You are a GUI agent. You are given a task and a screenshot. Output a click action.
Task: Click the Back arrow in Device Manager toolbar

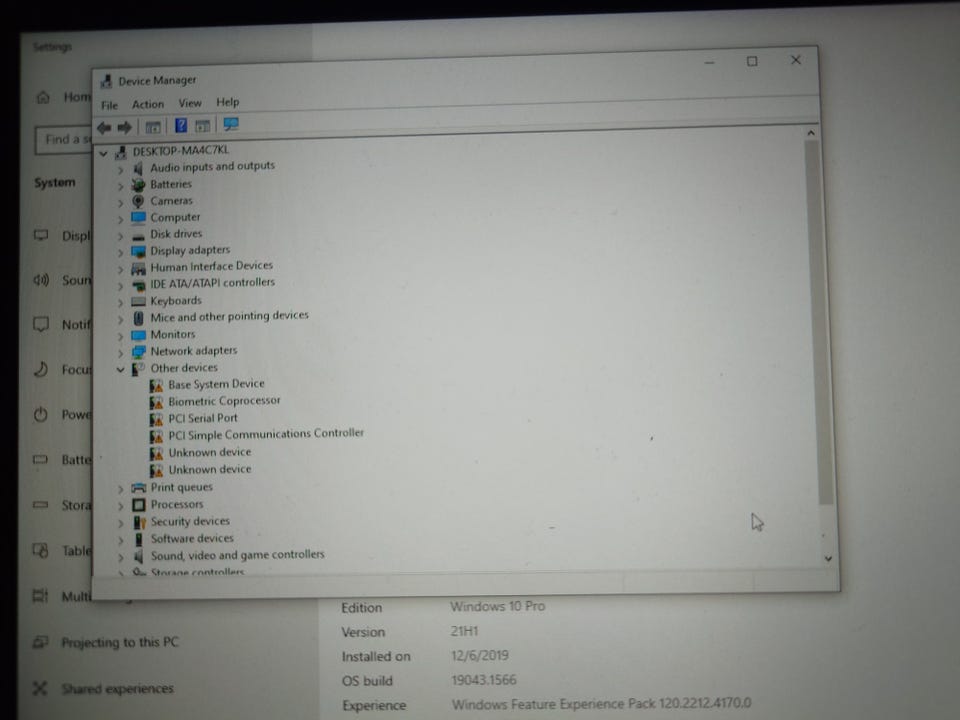tap(104, 127)
